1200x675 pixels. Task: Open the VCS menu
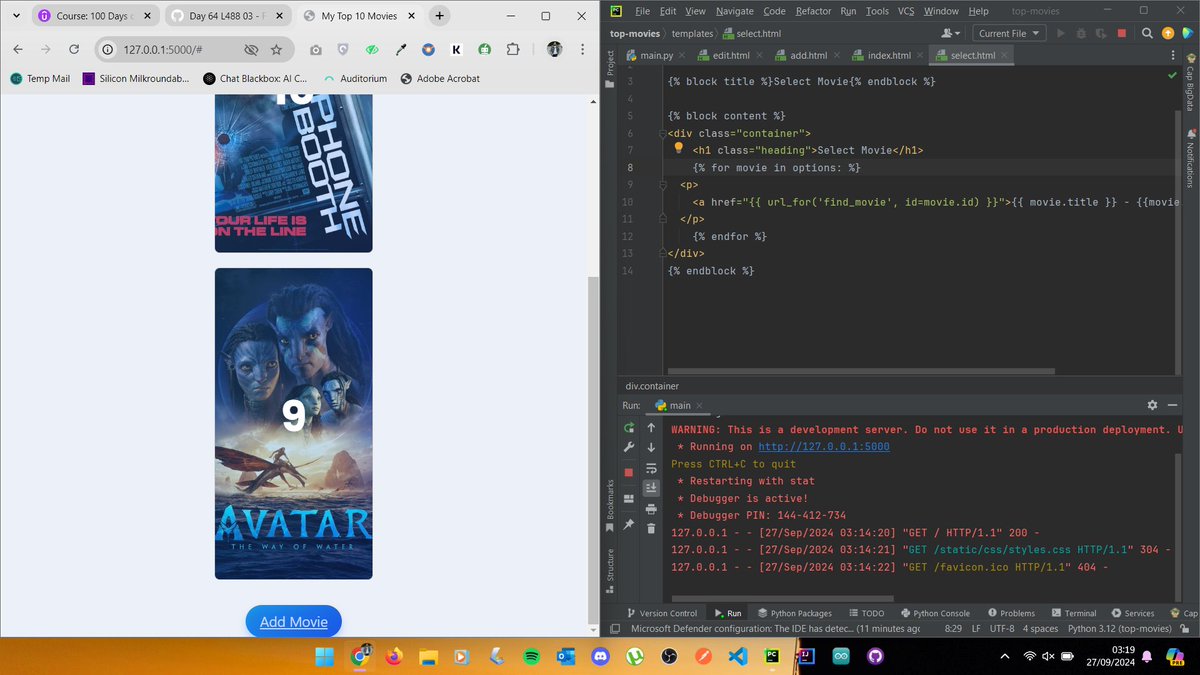point(906,11)
